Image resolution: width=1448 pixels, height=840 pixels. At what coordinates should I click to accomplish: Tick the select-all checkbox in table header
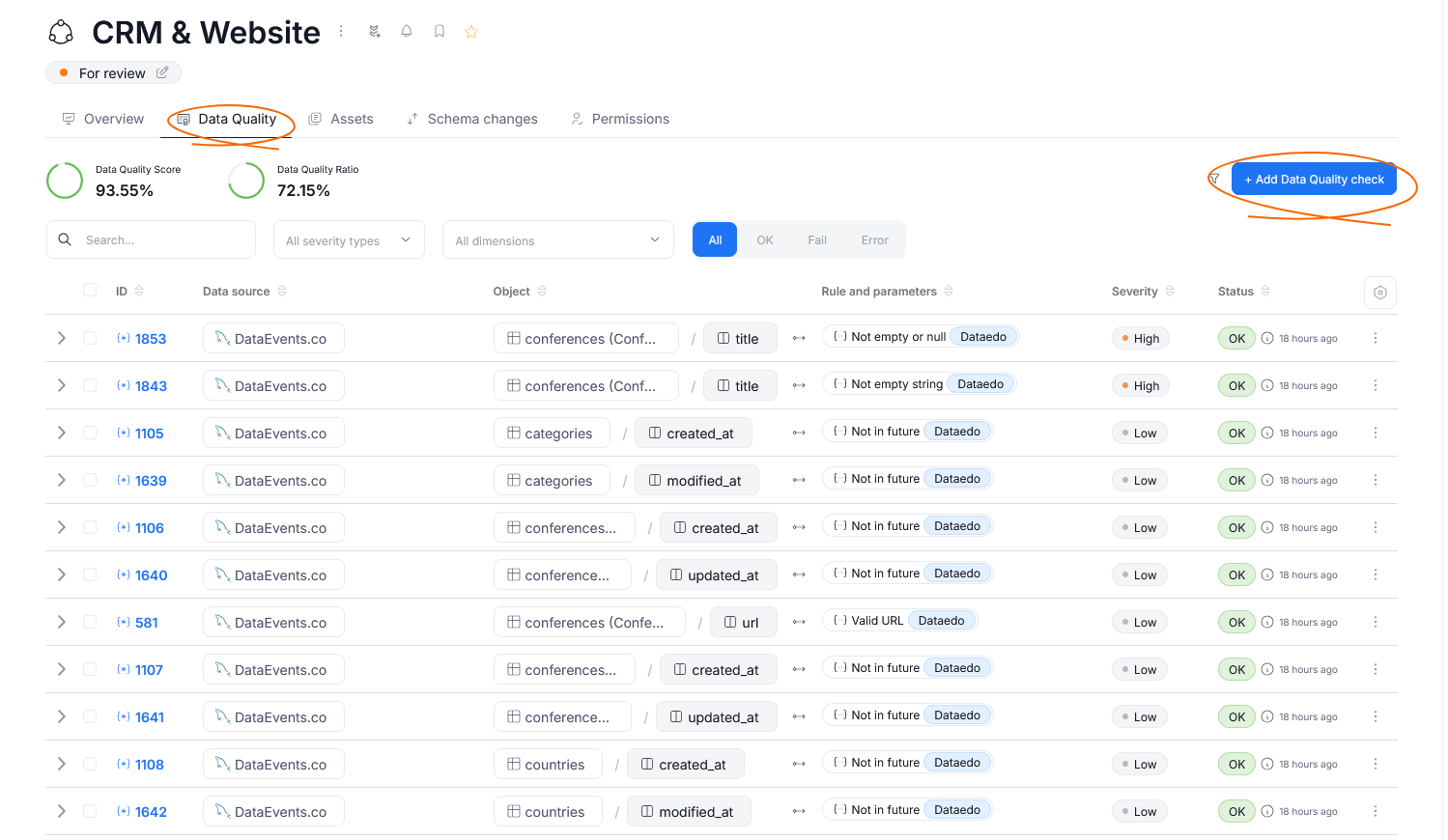pyautogui.click(x=90, y=291)
